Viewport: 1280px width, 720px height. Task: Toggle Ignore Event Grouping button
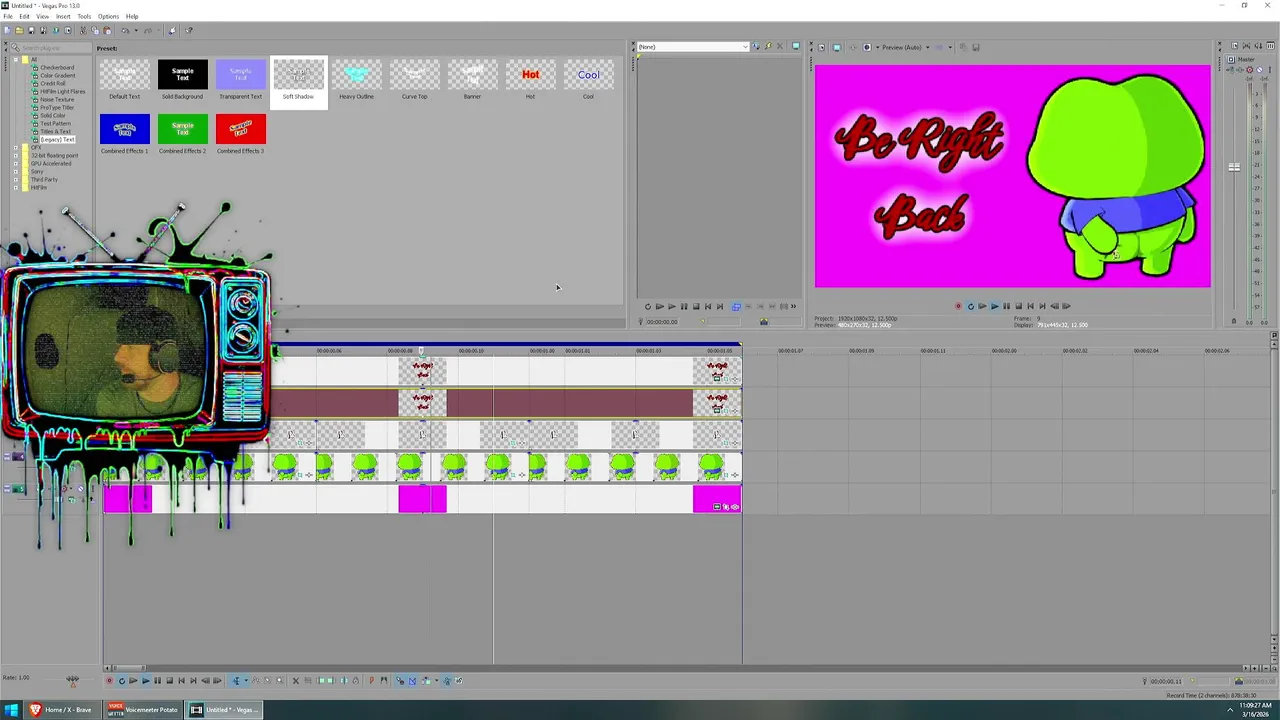pos(459,681)
